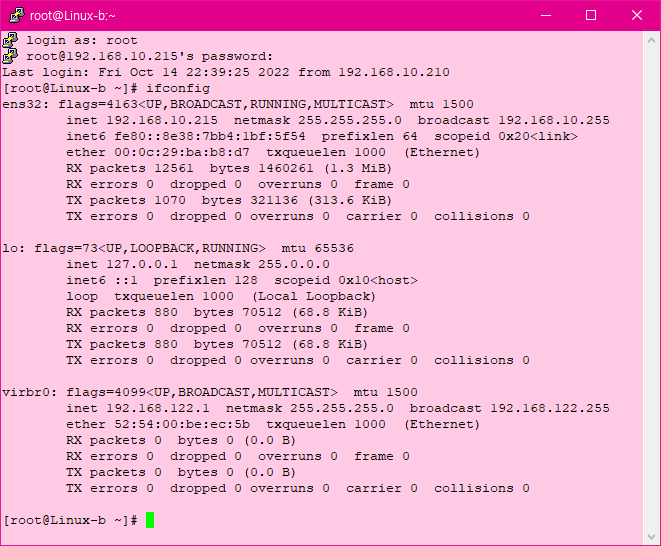Click the scrollbar up arrow

click(x=651, y=40)
